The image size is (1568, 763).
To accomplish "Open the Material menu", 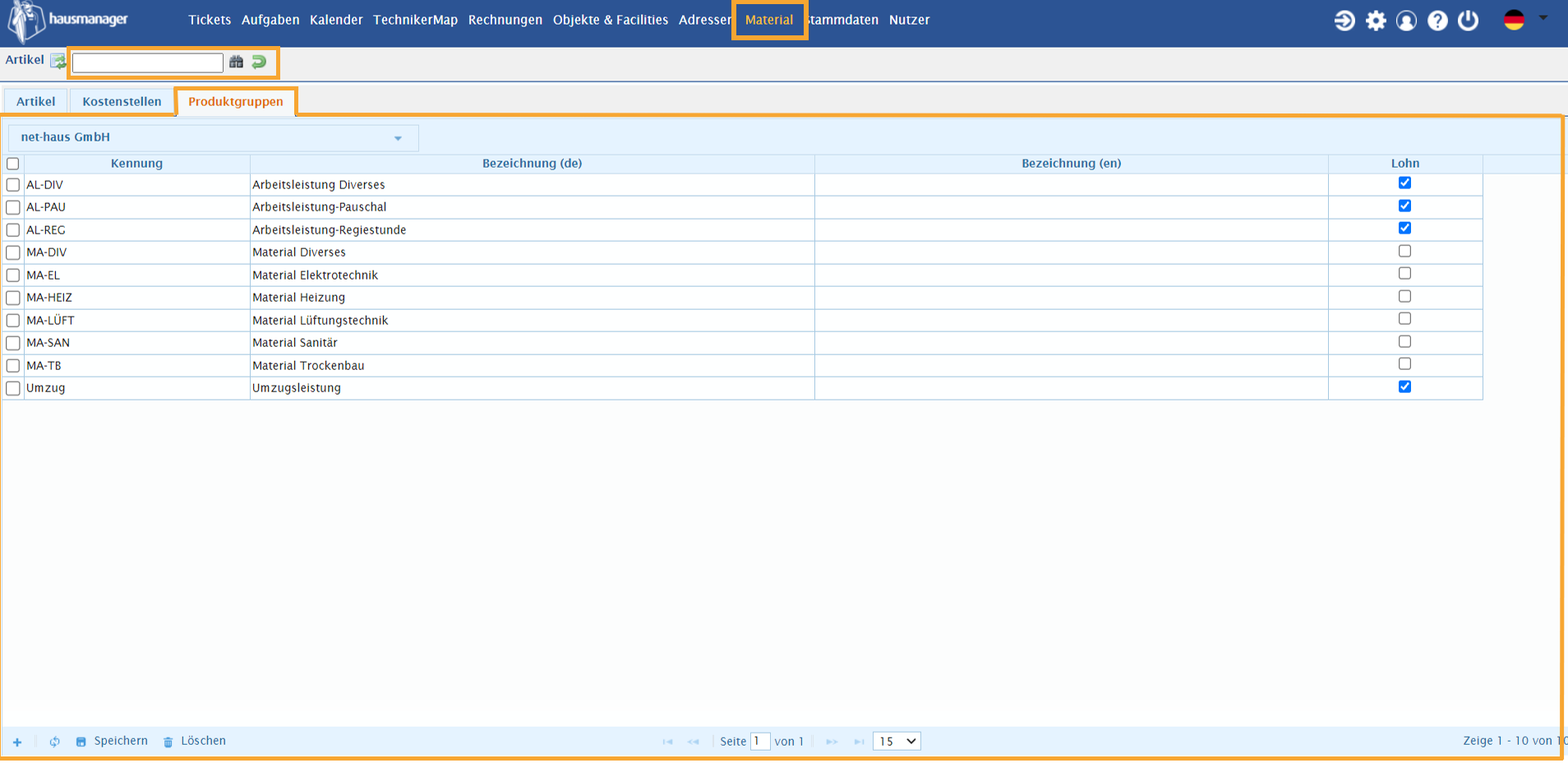I will coord(769,20).
